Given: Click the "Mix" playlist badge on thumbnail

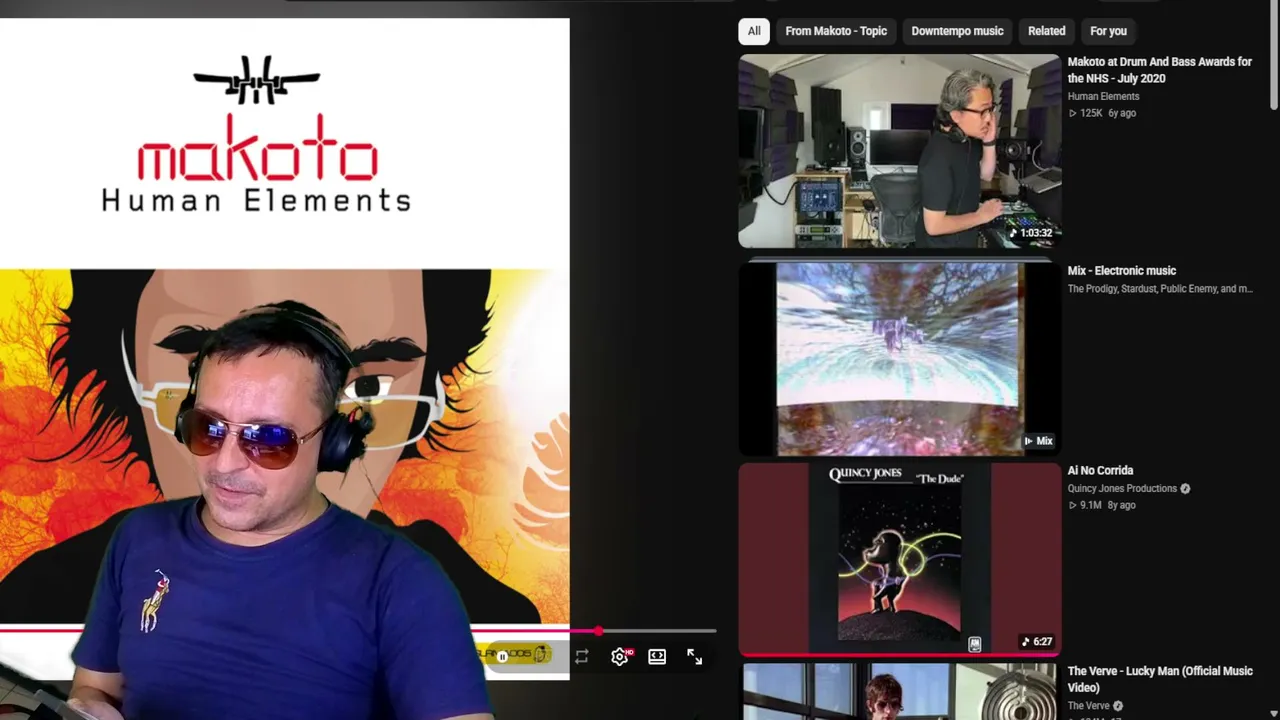Looking at the screenshot, I should point(1038,441).
